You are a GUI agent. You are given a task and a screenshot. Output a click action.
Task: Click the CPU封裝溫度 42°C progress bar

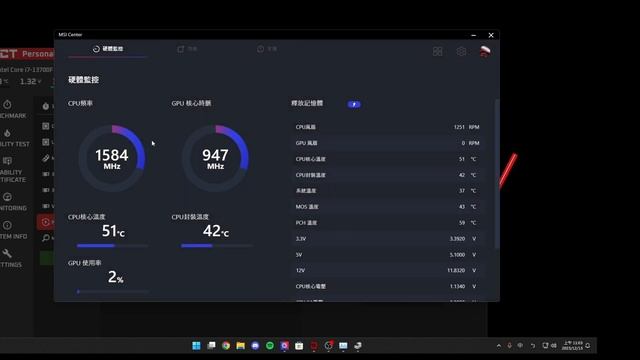217,246
